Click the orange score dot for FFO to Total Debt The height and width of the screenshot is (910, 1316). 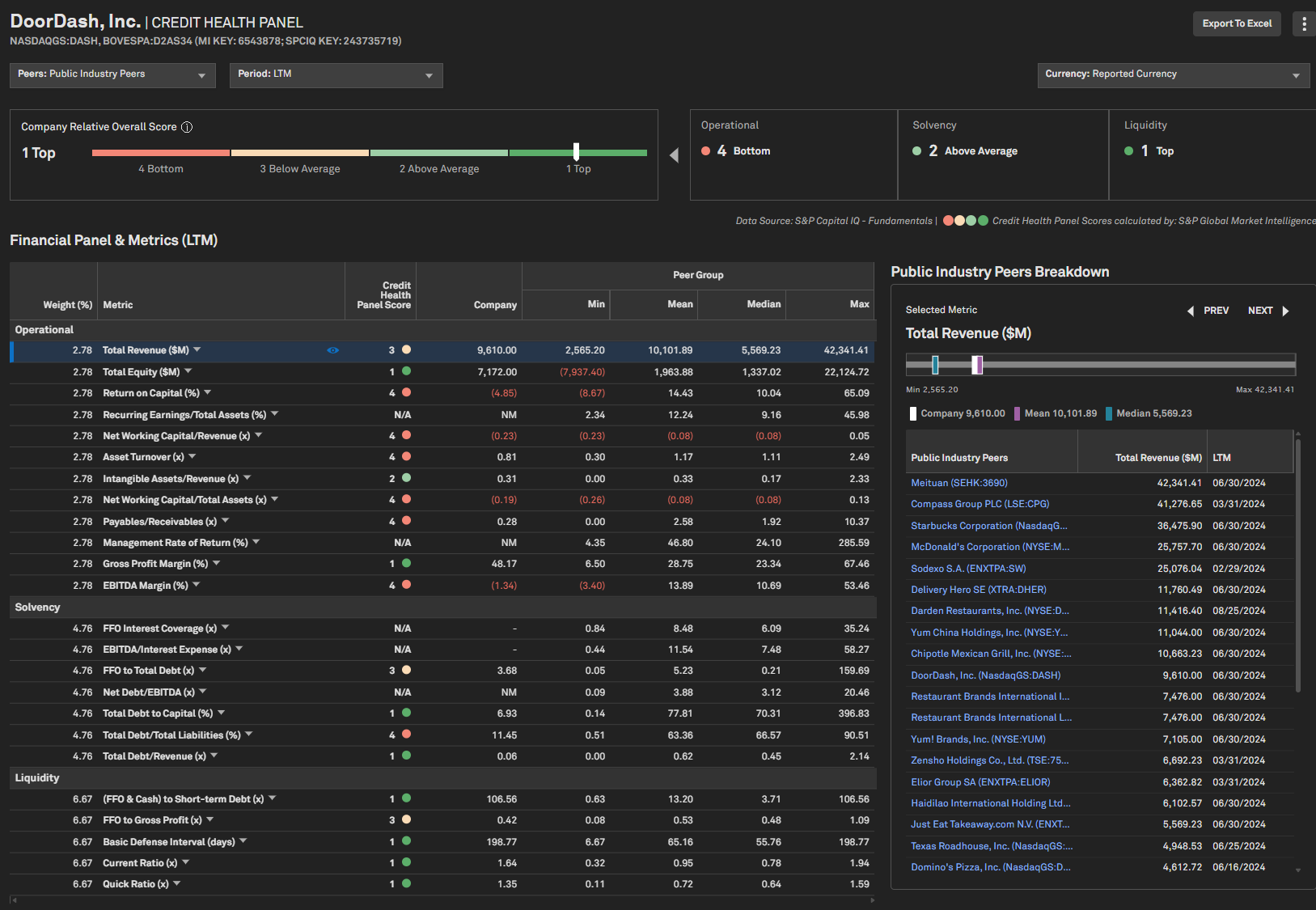pyautogui.click(x=407, y=670)
